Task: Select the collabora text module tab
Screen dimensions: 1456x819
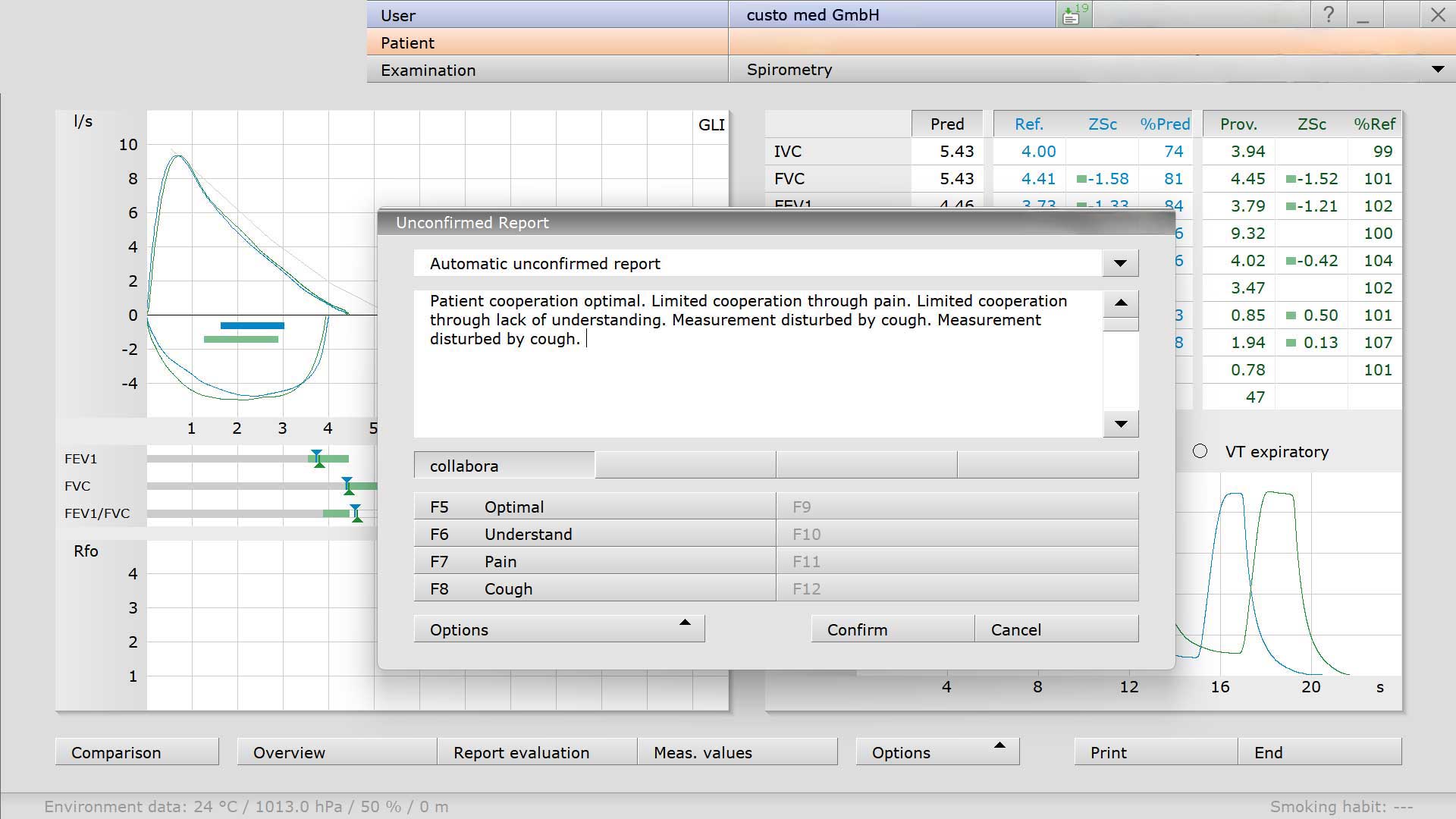Action: [x=504, y=466]
